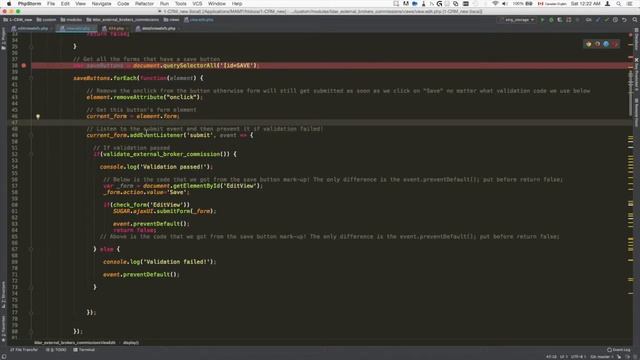Click UTF-8 encoding in status bar

coord(578,357)
